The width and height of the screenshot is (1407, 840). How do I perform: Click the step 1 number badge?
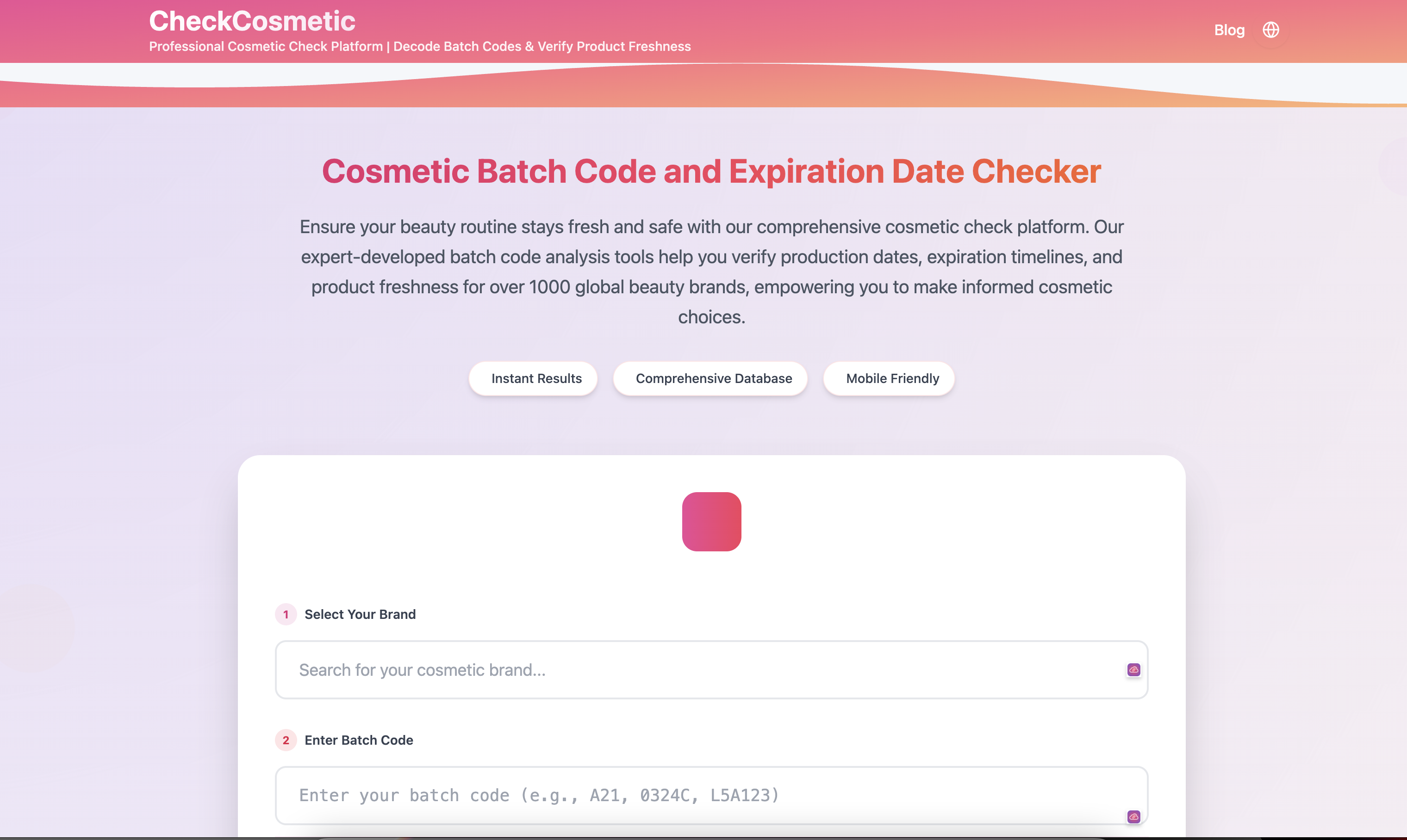(x=286, y=614)
